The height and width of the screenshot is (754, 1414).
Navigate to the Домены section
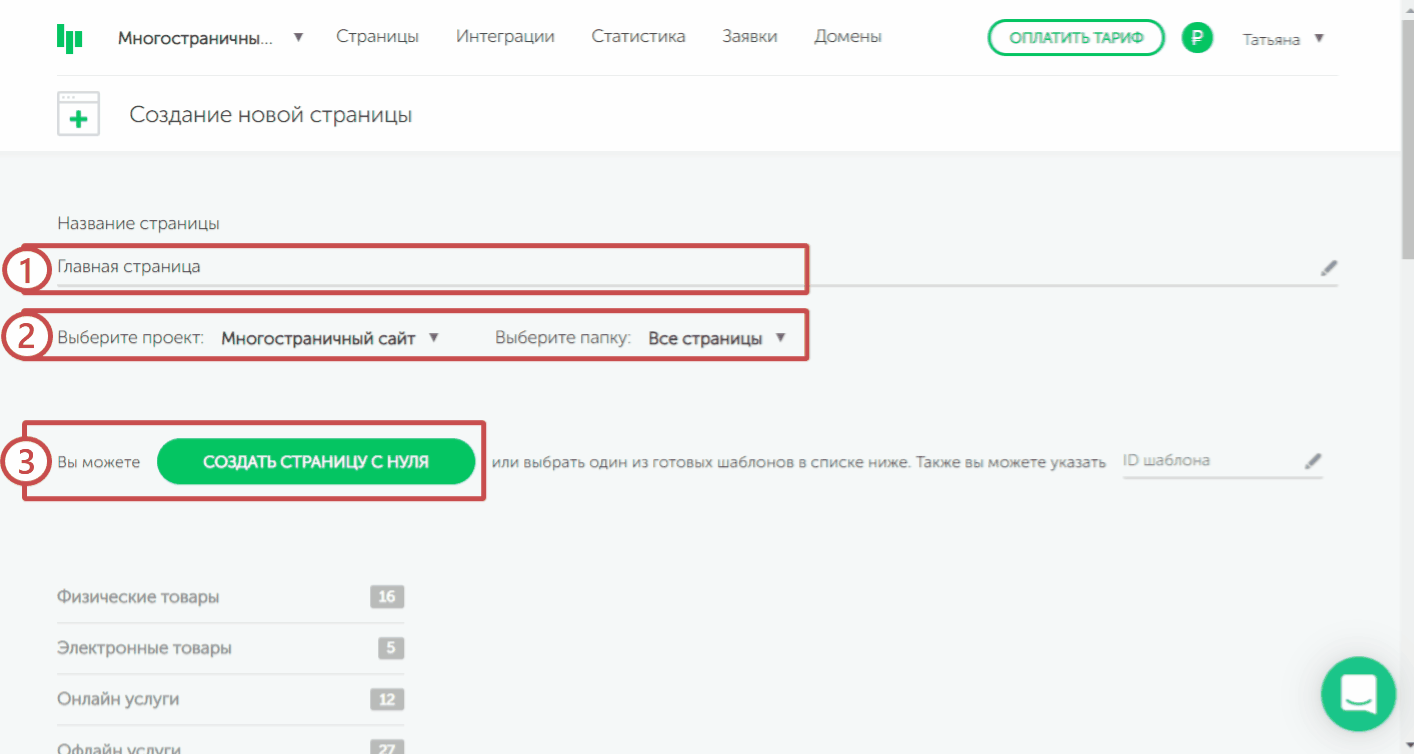point(847,37)
